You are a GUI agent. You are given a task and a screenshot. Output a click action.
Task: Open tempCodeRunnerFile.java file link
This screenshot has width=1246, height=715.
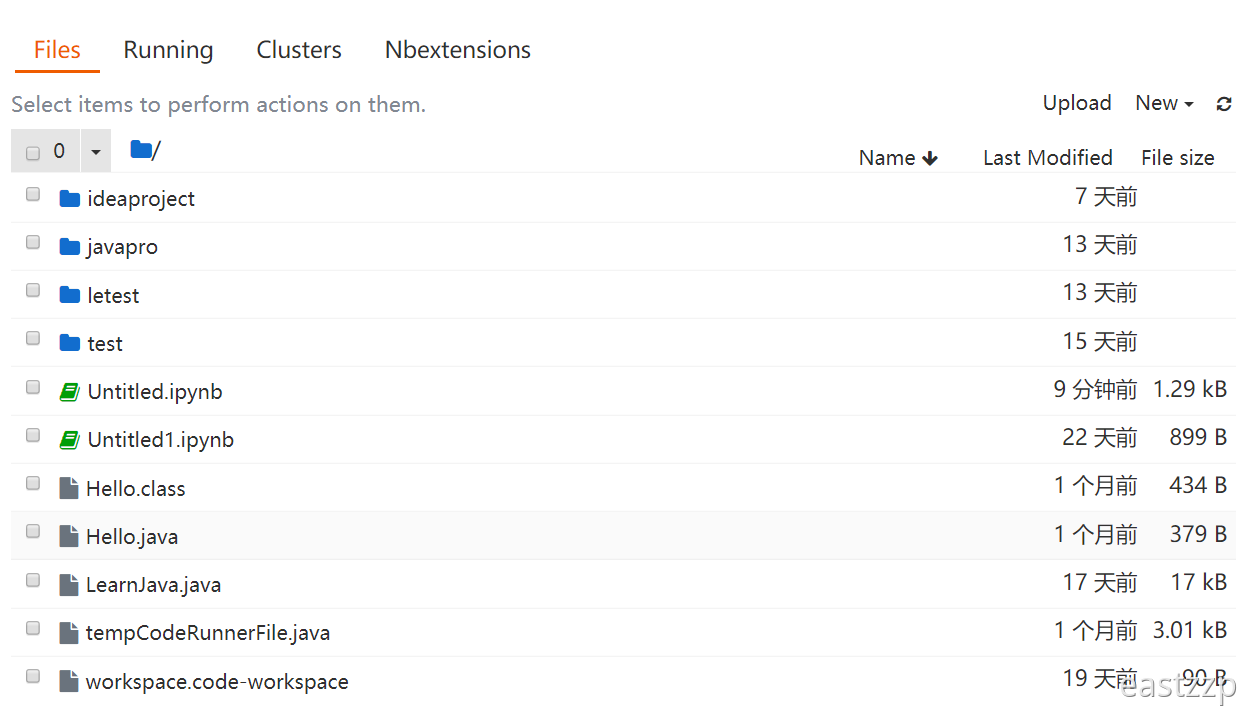207,633
